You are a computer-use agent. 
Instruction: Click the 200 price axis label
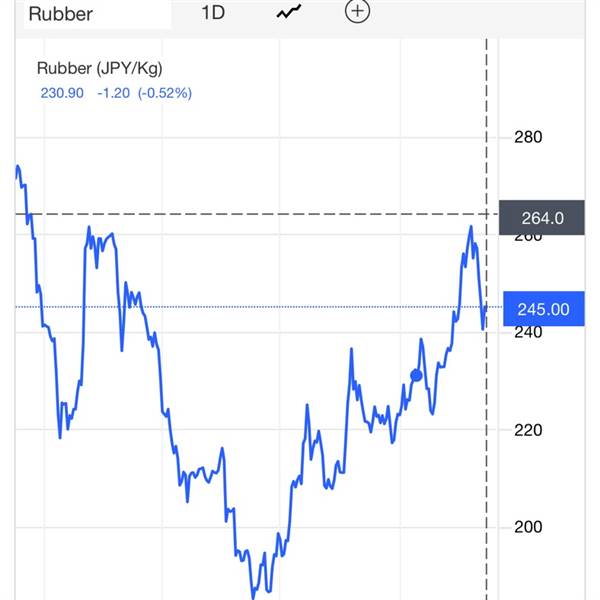(528, 527)
